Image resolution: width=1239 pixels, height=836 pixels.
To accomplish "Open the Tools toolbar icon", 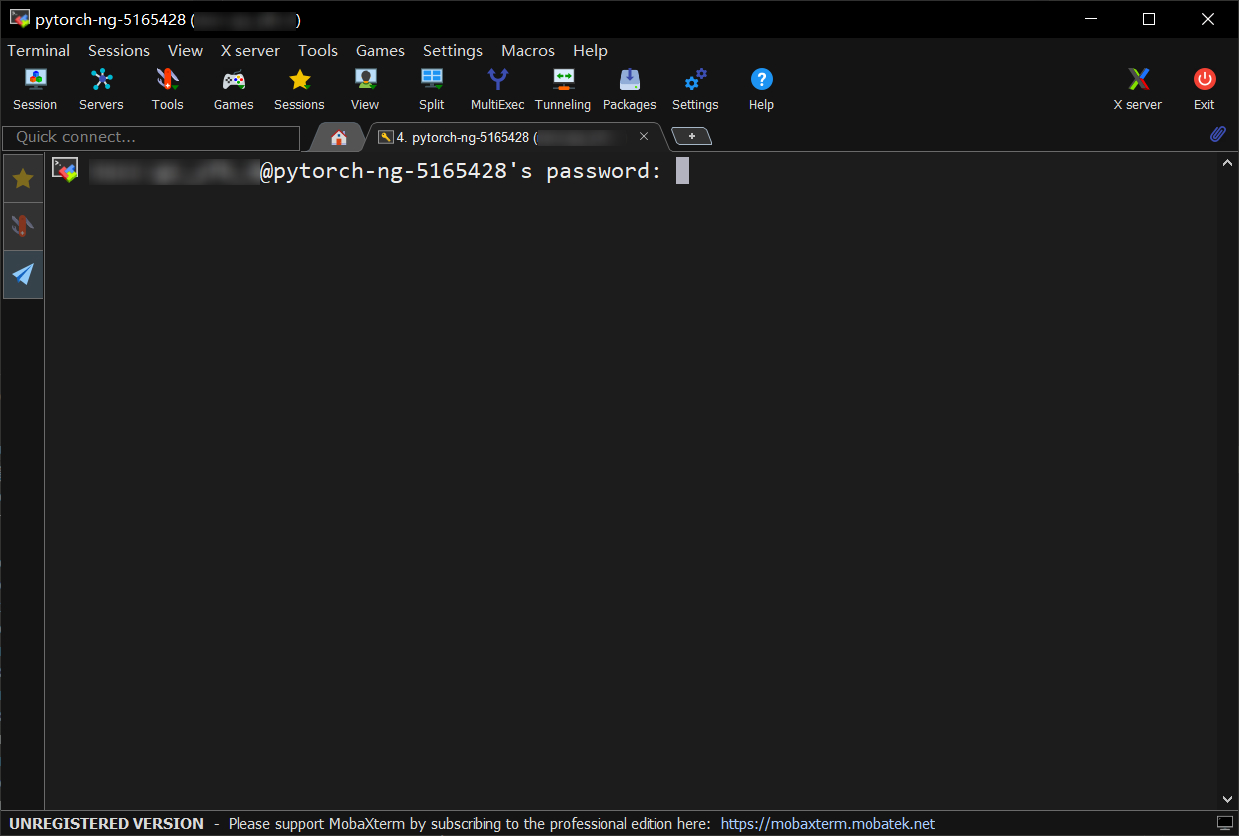I will 167,89.
